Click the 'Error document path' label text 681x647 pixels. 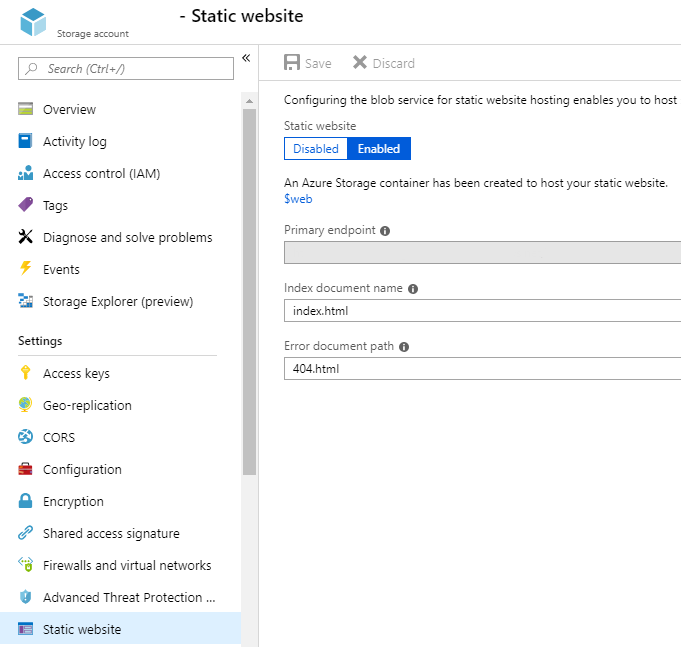point(339,346)
